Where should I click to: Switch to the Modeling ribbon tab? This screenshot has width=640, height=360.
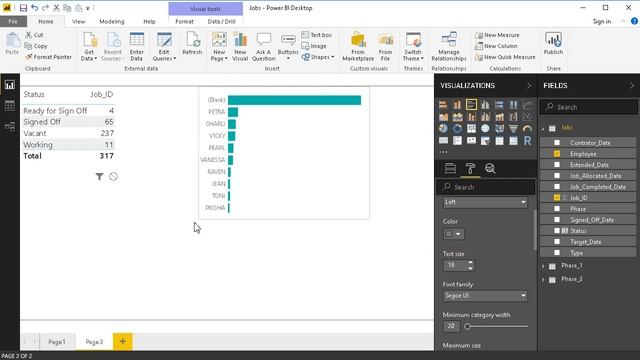[x=111, y=21]
